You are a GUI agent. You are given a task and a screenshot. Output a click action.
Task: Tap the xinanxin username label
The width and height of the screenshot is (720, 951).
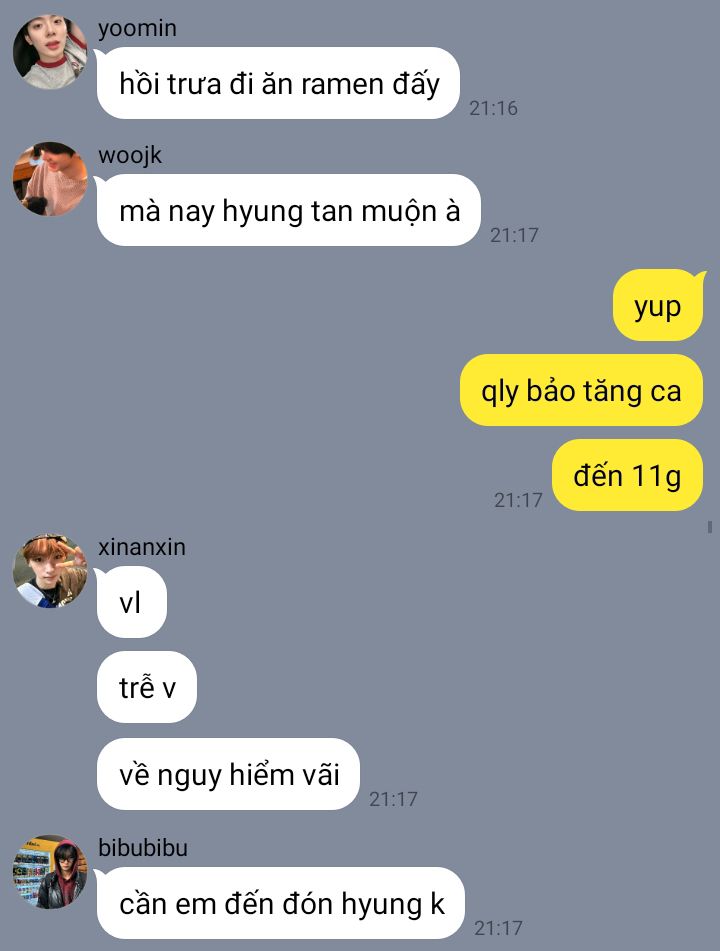pyautogui.click(x=142, y=546)
